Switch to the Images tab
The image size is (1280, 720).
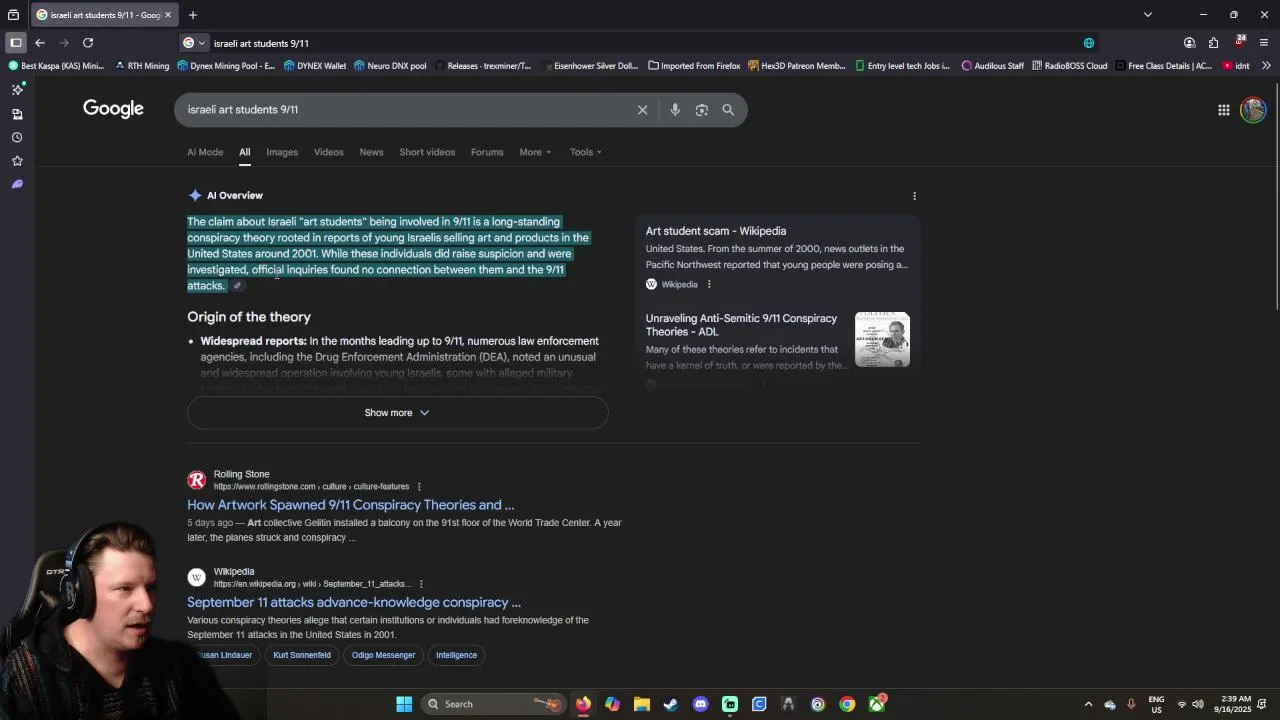click(282, 152)
